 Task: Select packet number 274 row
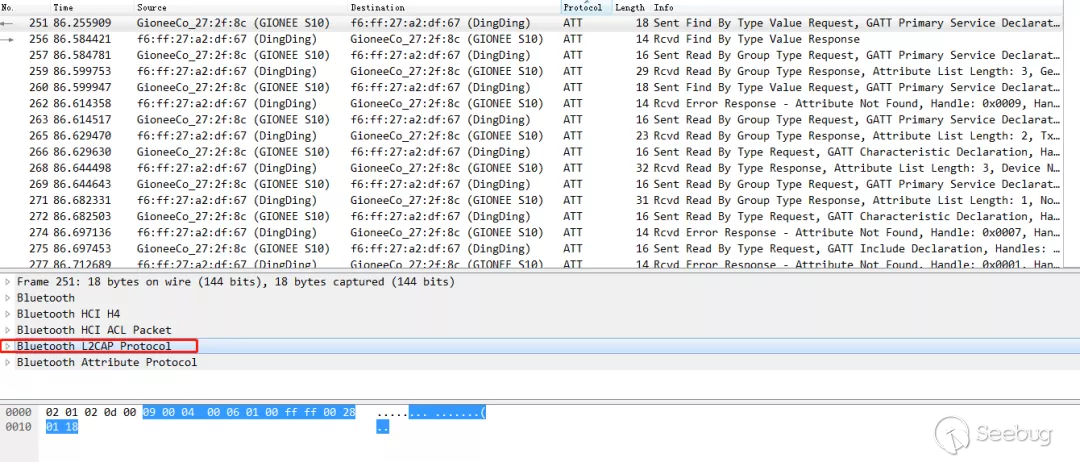point(532,232)
